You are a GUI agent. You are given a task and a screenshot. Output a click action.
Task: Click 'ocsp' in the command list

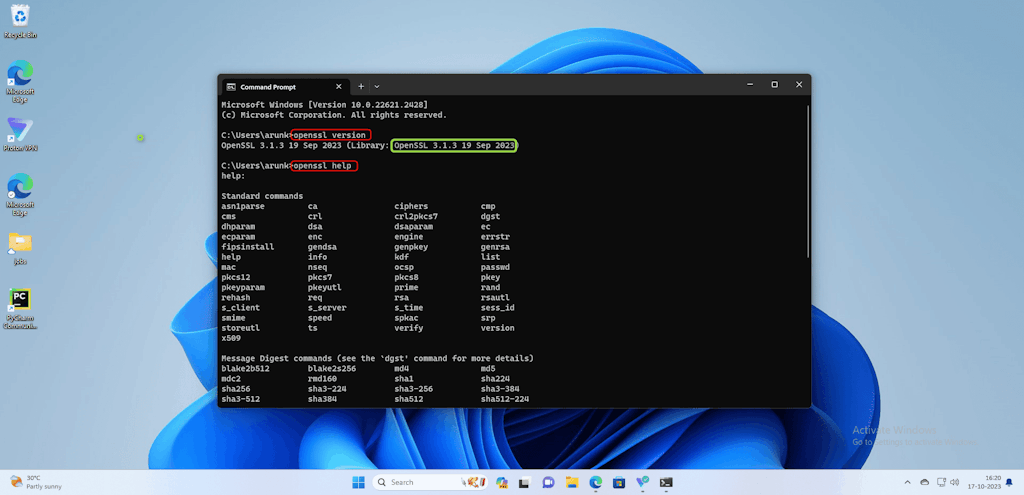[404, 267]
